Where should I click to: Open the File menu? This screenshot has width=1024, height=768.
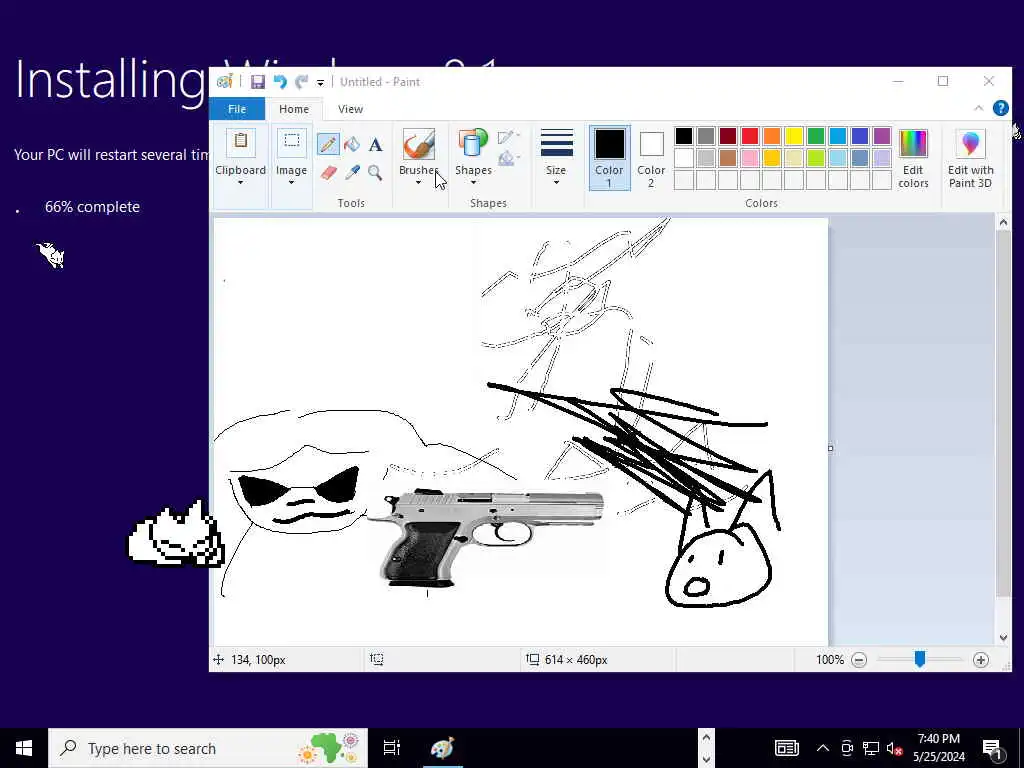pyautogui.click(x=237, y=109)
